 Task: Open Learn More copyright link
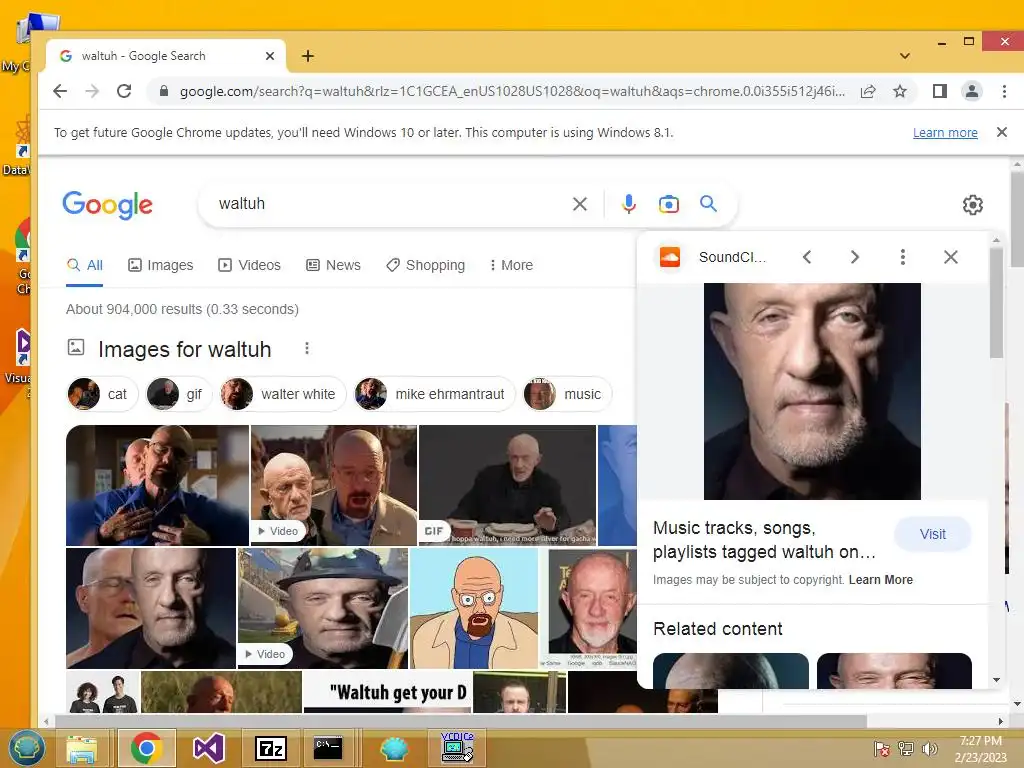pyautogui.click(x=880, y=580)
